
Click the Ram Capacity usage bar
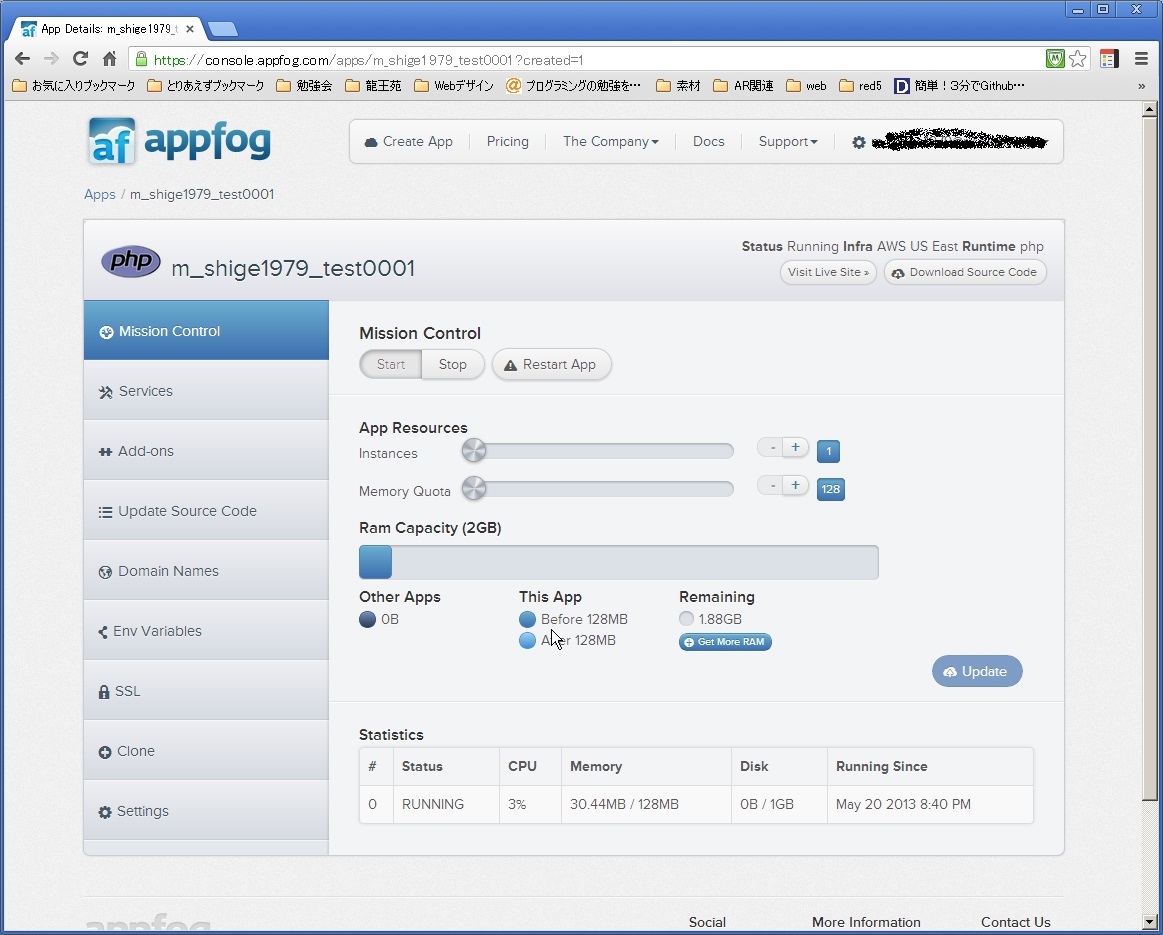coord(619,562)
